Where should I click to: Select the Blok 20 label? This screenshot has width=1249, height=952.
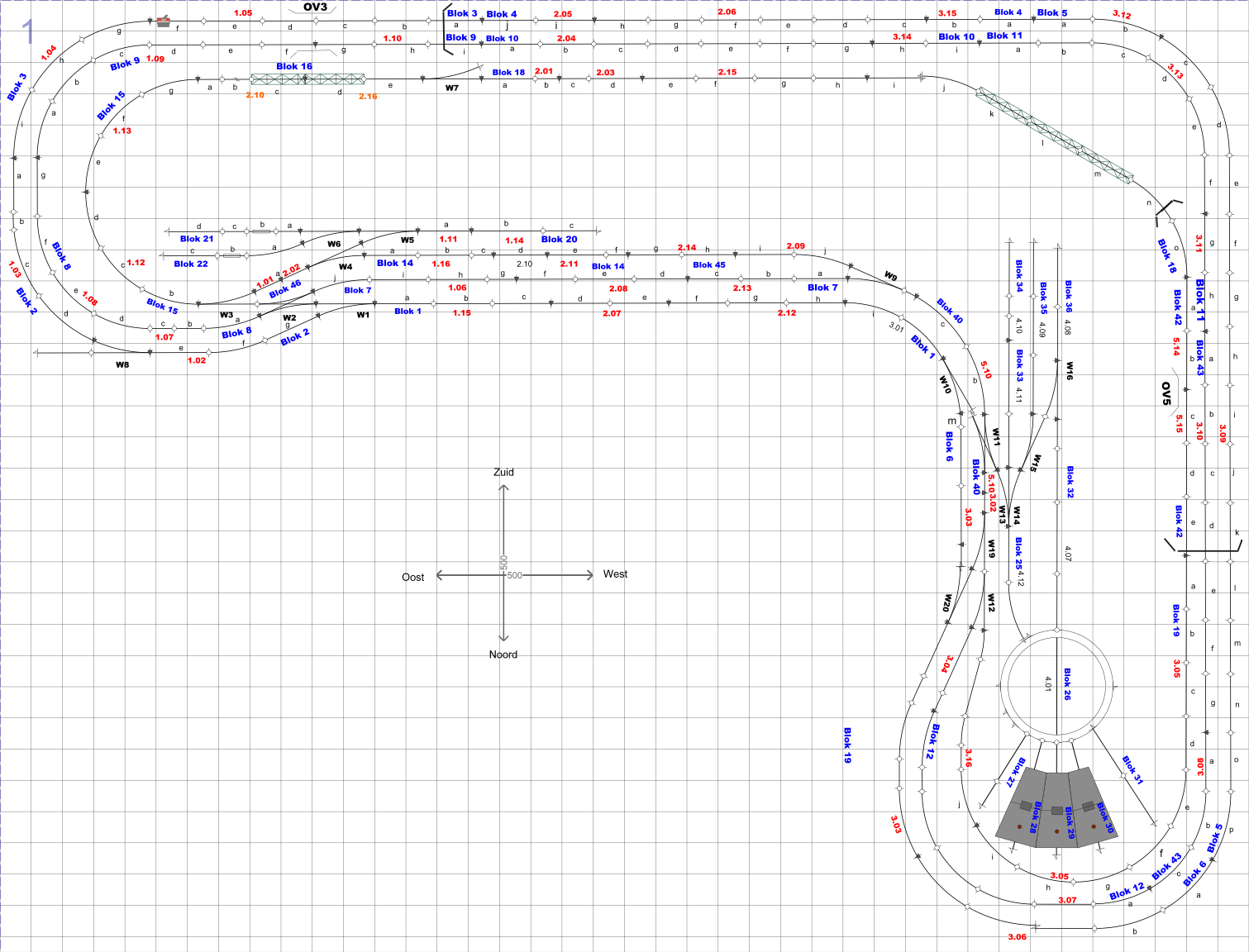pyautogui.click(x=559, y=240)
